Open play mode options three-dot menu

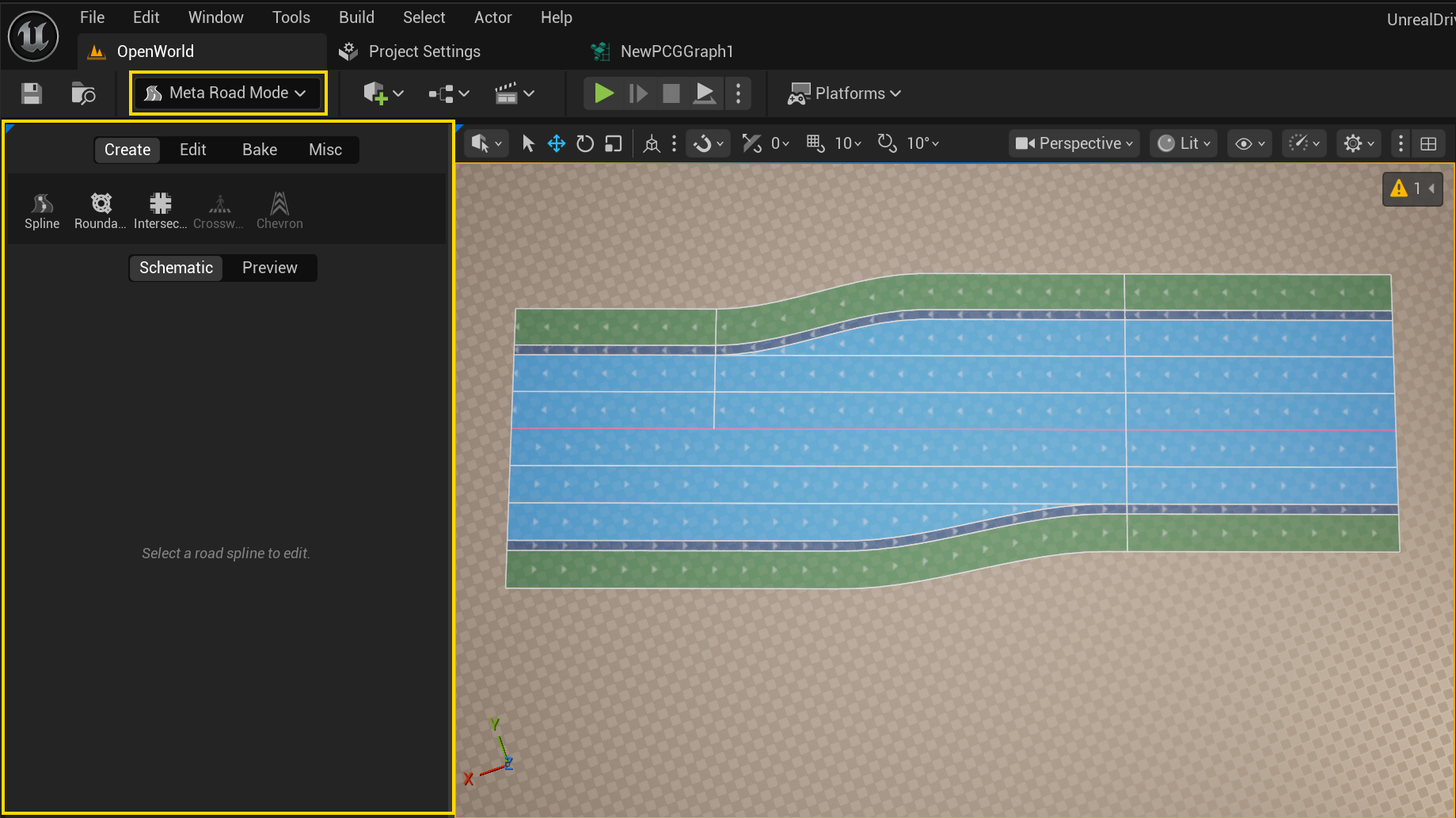click(x=738, y=93)
